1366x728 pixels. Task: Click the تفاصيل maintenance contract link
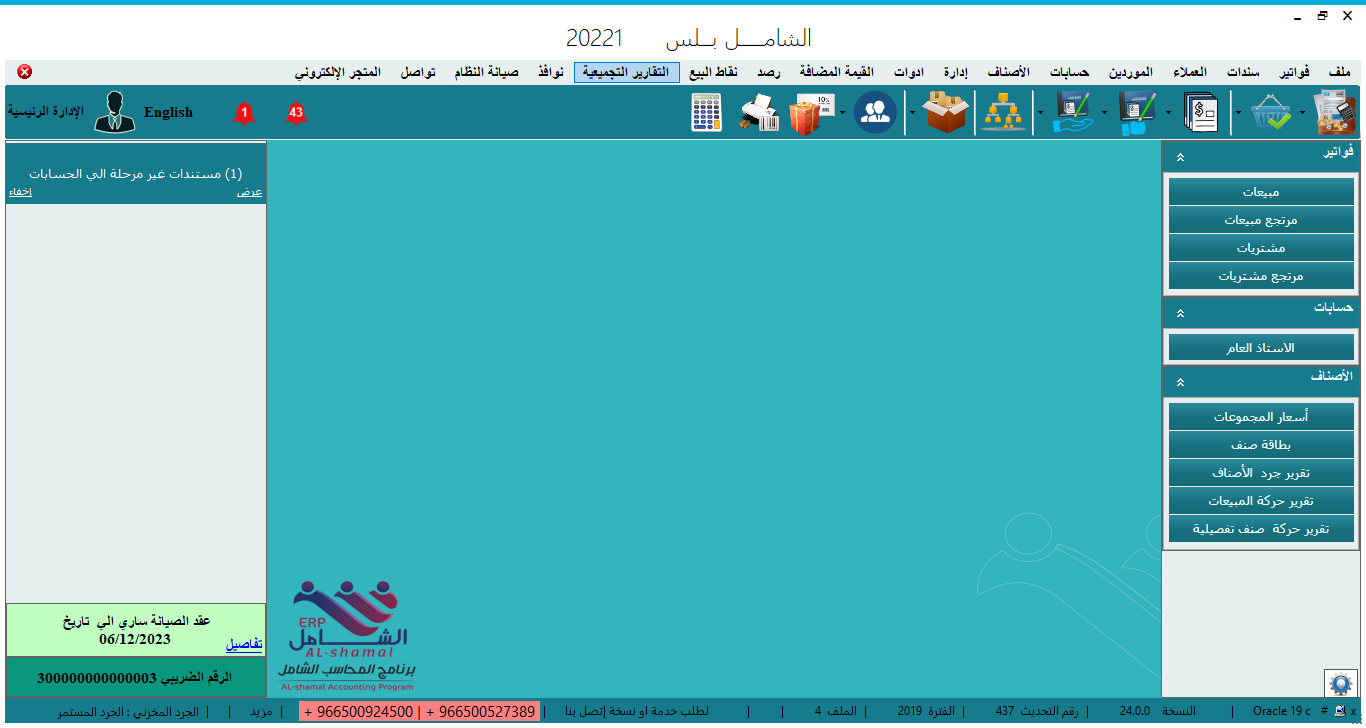244,644
